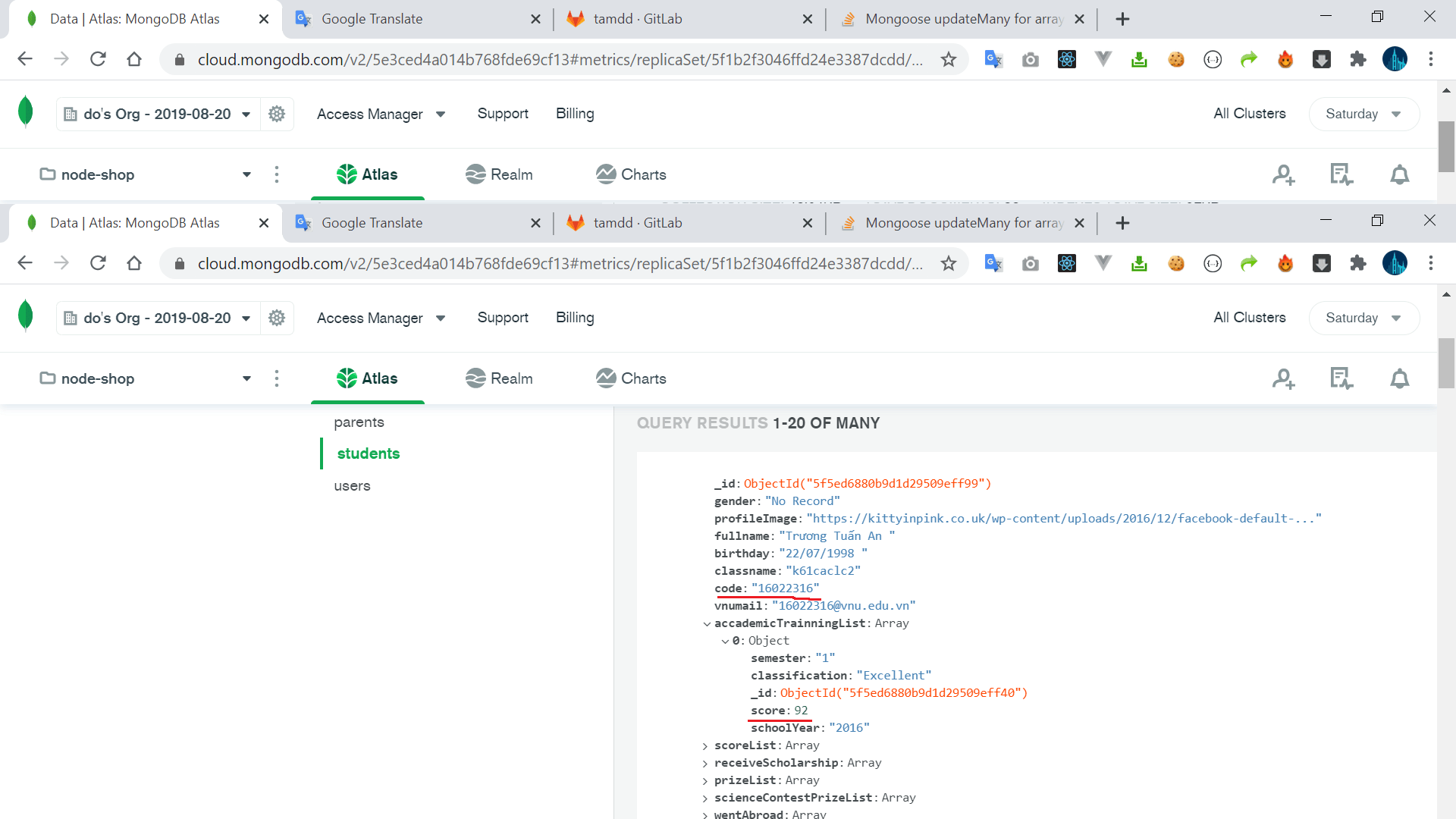Open Atlas tab in lower window
The width and height of the screenshot is (1456, 819).
point(368,378)
